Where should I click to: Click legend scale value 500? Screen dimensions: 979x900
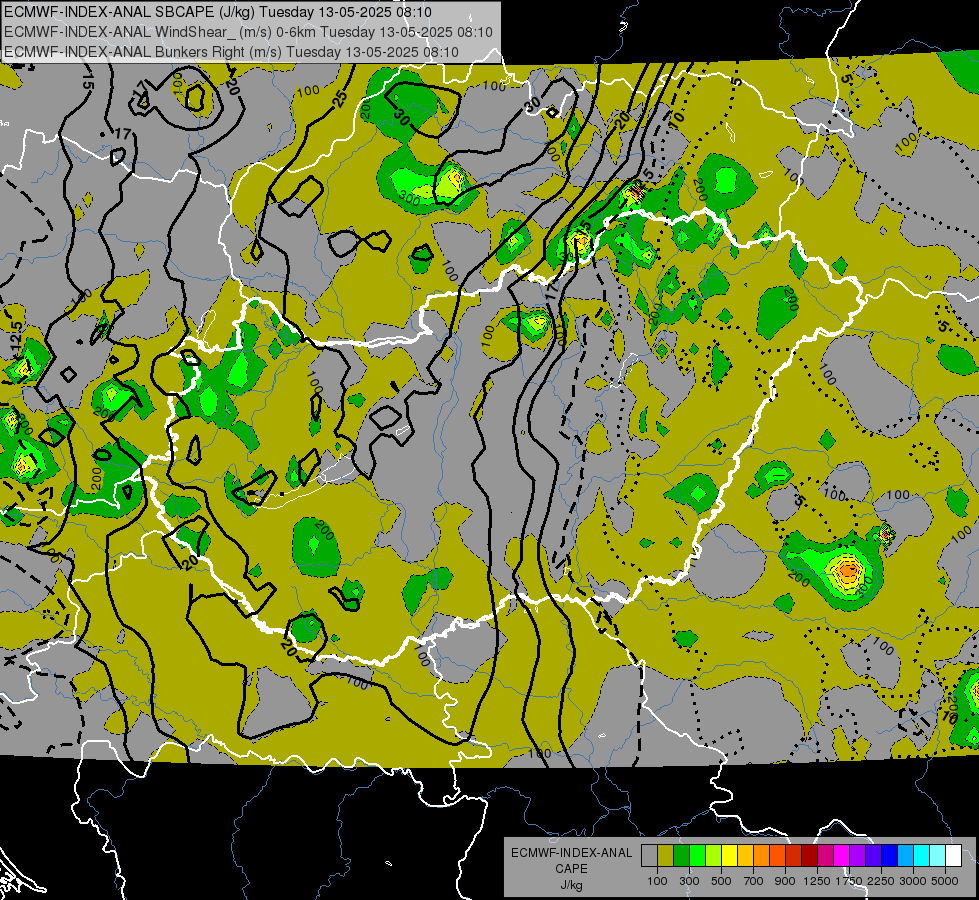point(721,881)
